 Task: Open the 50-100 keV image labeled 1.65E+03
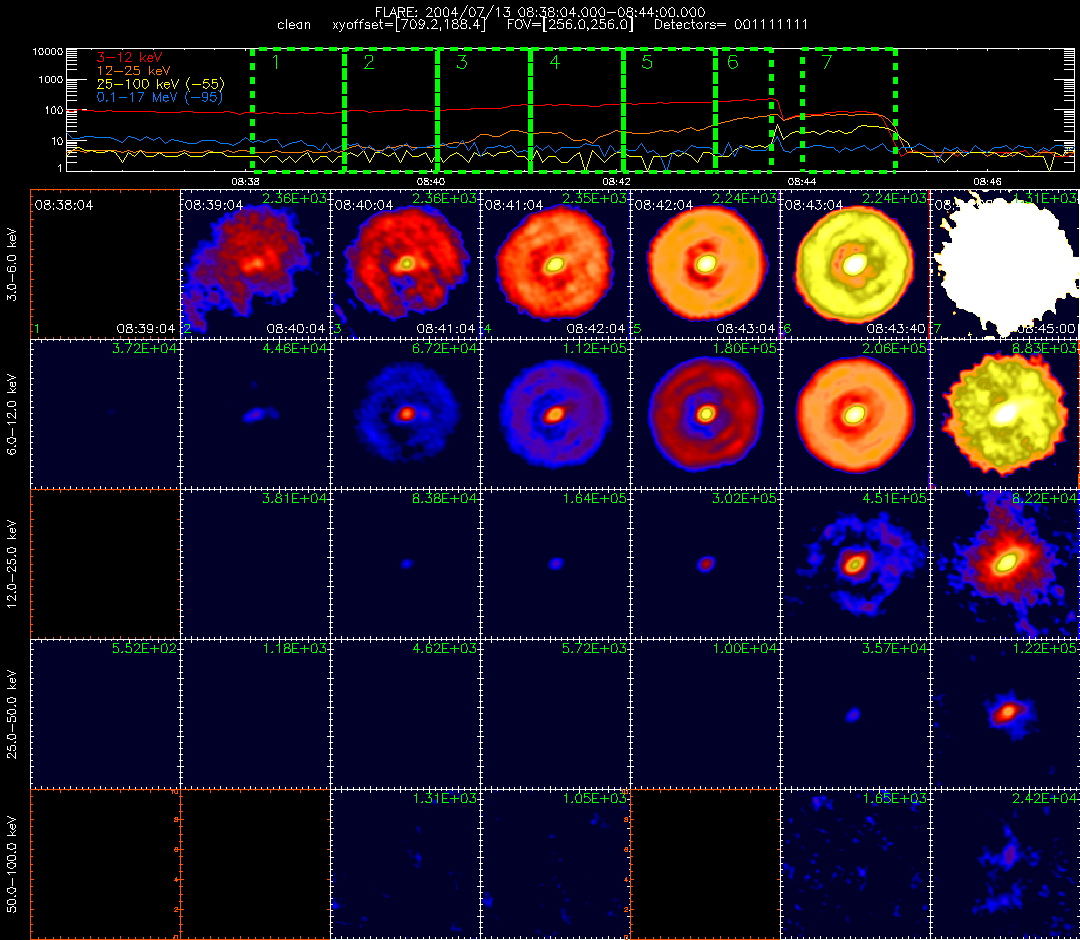tap(855, 864)
